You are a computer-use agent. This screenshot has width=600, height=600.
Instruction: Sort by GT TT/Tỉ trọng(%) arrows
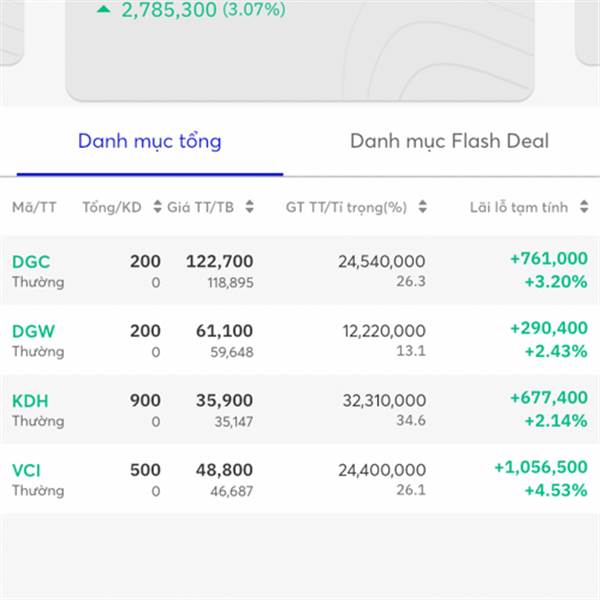coord(422,207)
